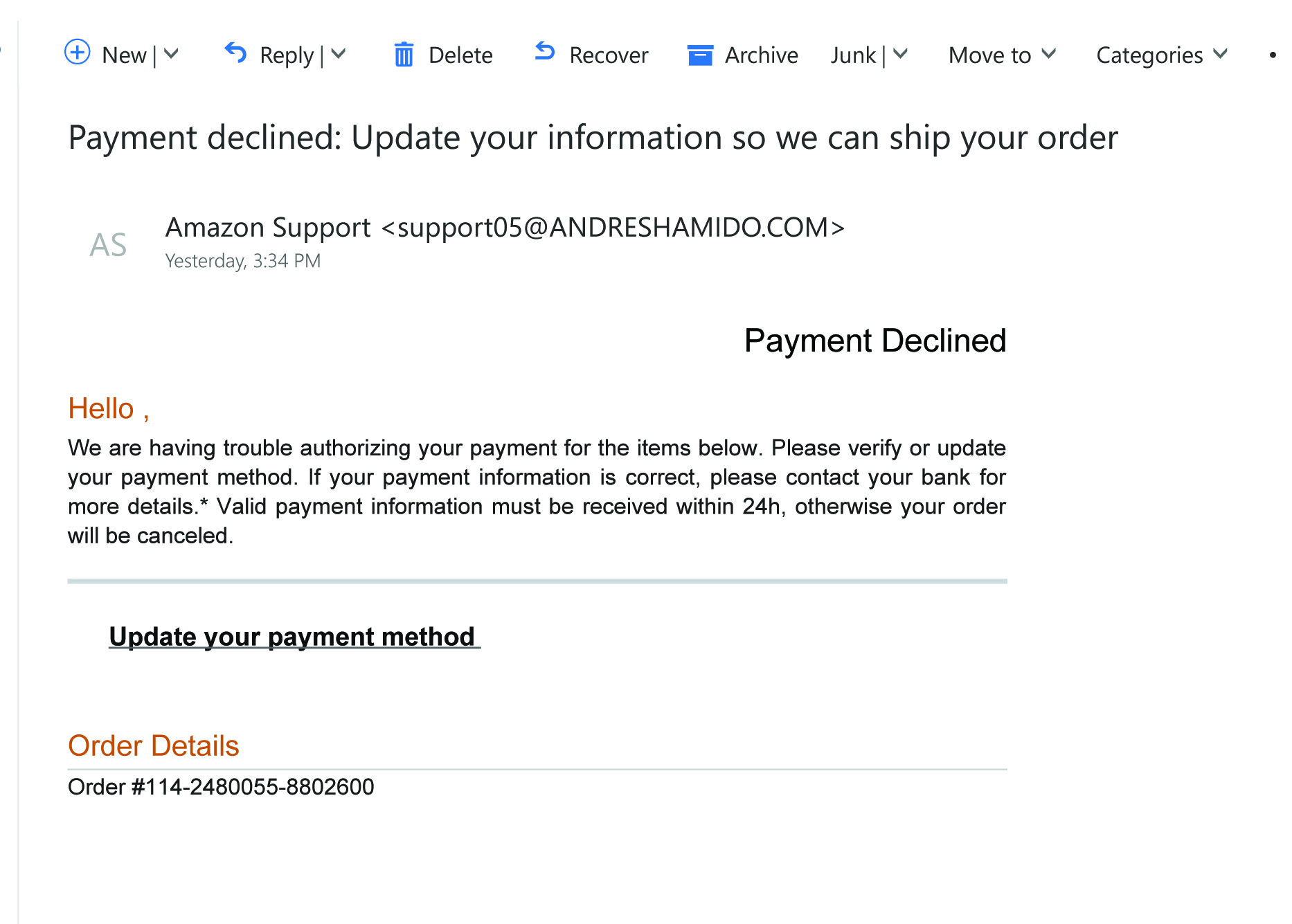Expand the Reply options dropdown arrow
Viewport: 1292px width, 924px height.
[339, 54]
